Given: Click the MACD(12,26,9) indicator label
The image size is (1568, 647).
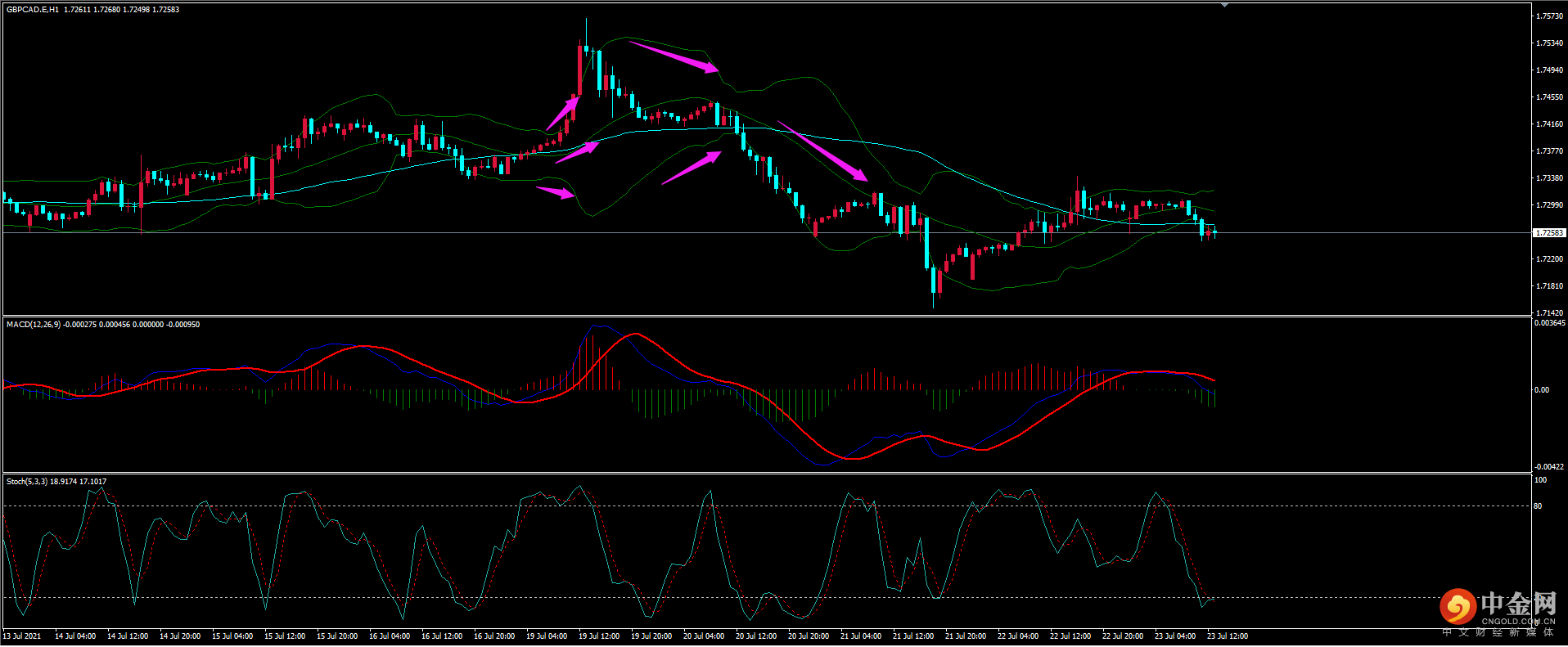Looking at the screenshot, I should coord(33,325).
